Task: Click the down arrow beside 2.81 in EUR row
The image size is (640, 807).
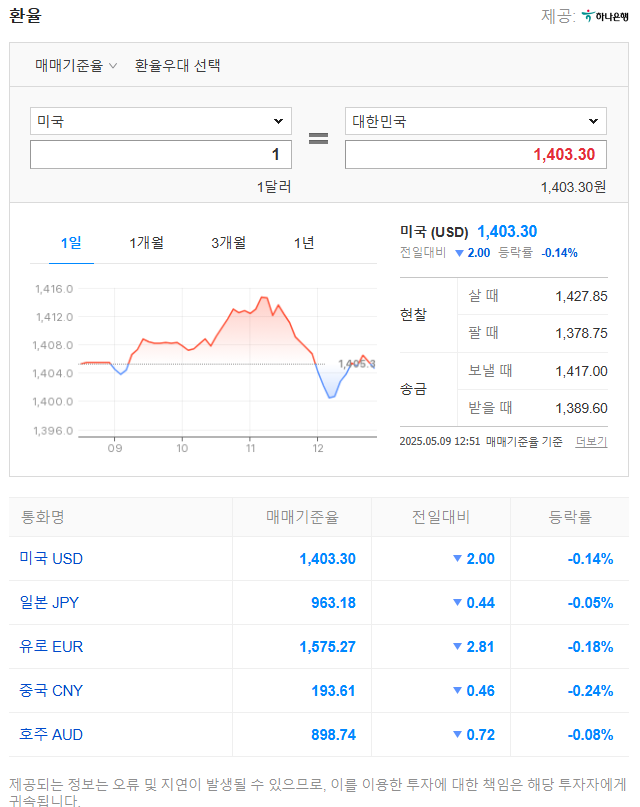Action: pos(457,646)
